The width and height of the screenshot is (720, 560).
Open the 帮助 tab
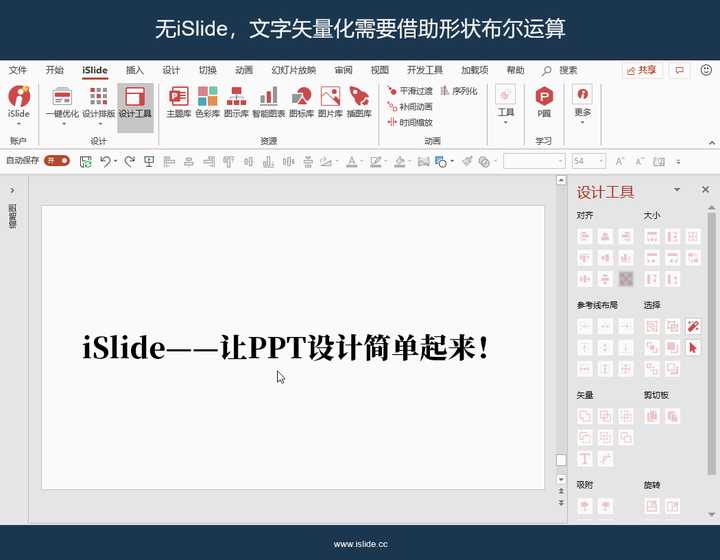click(x=515, y=70)
